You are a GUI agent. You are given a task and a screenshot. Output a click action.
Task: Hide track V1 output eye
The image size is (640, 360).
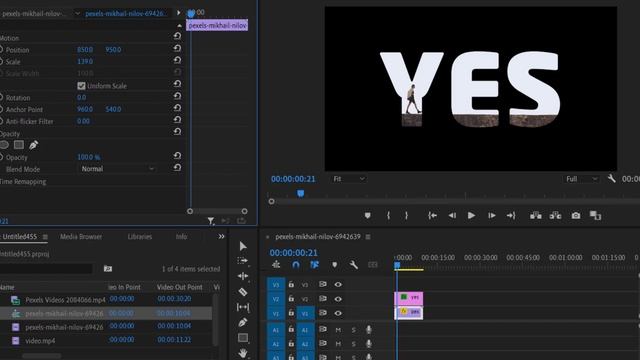point(338,313)
